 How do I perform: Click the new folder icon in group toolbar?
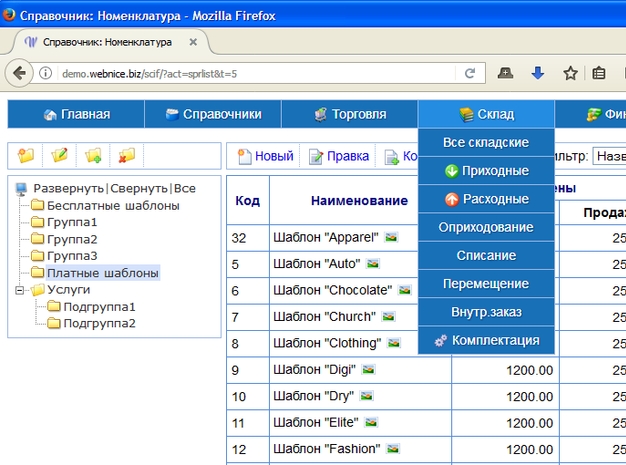(x=26, y=156)
